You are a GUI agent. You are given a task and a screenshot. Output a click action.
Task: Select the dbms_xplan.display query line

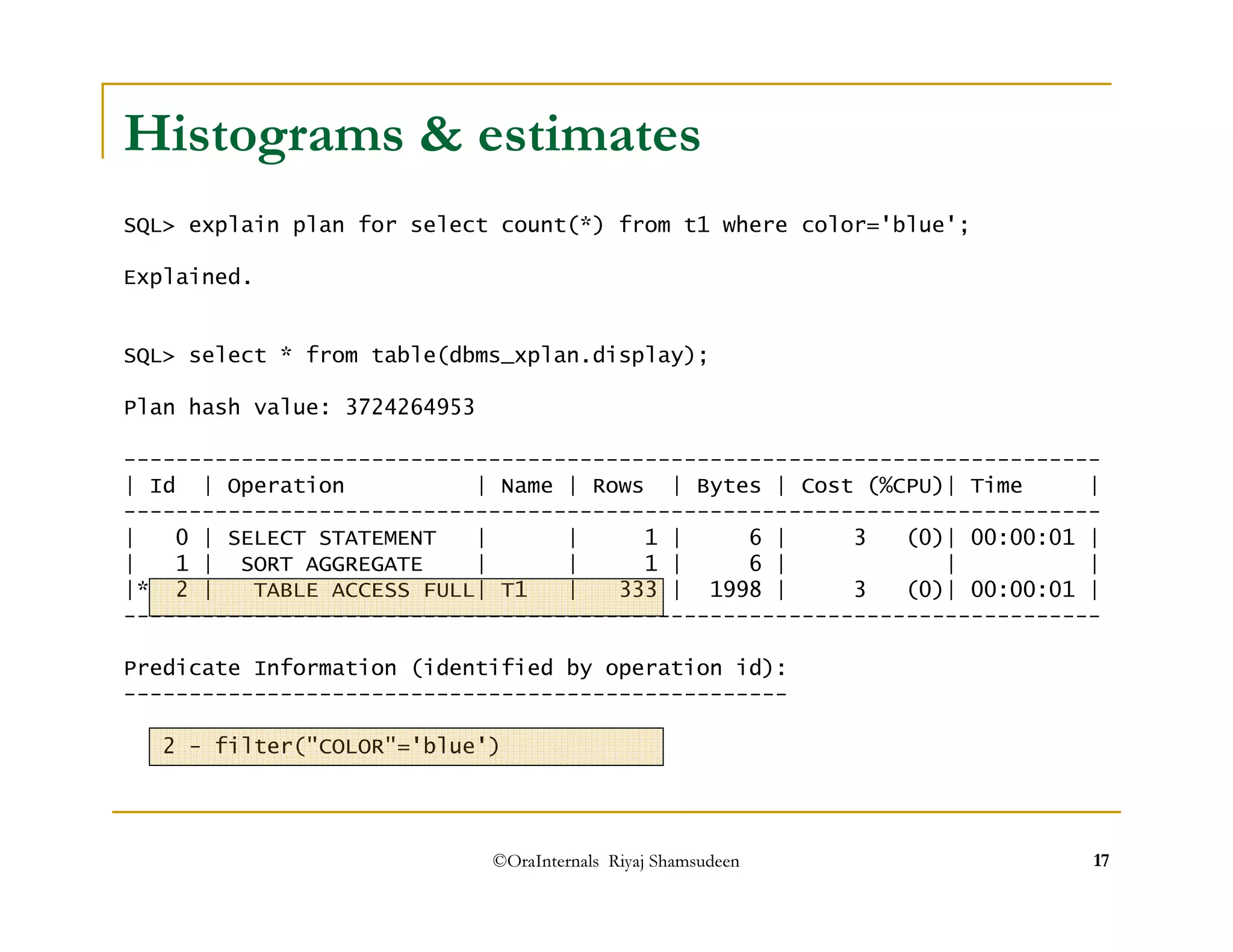click(x=416, y=355)
